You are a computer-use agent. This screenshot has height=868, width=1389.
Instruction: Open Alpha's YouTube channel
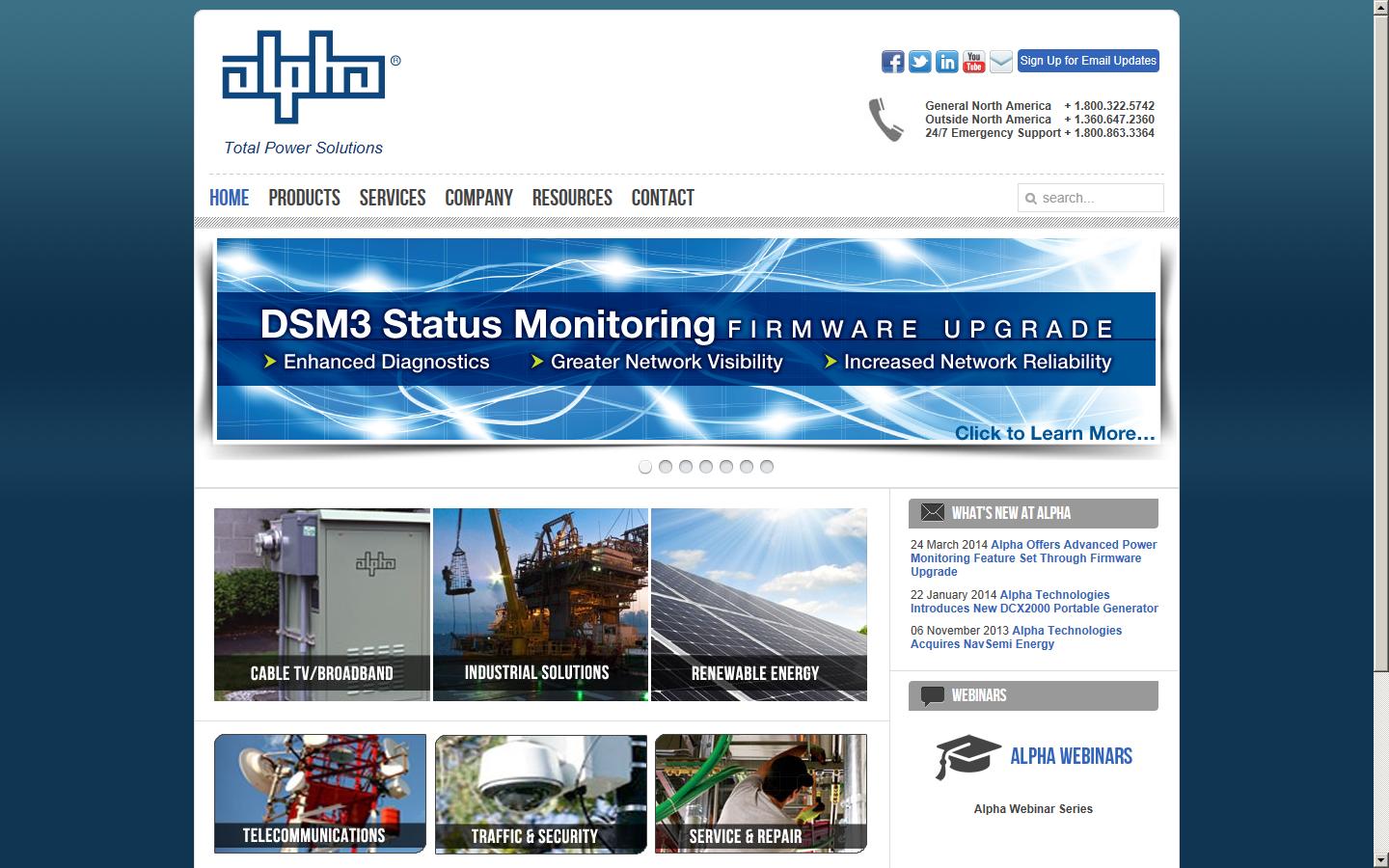[973, 61]
